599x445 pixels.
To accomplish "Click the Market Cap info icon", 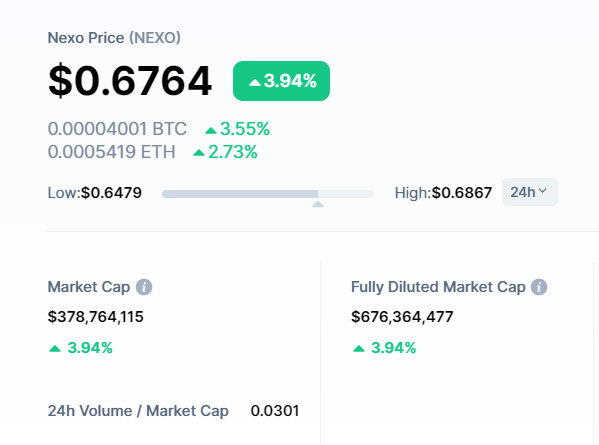I will coord(144,287).
